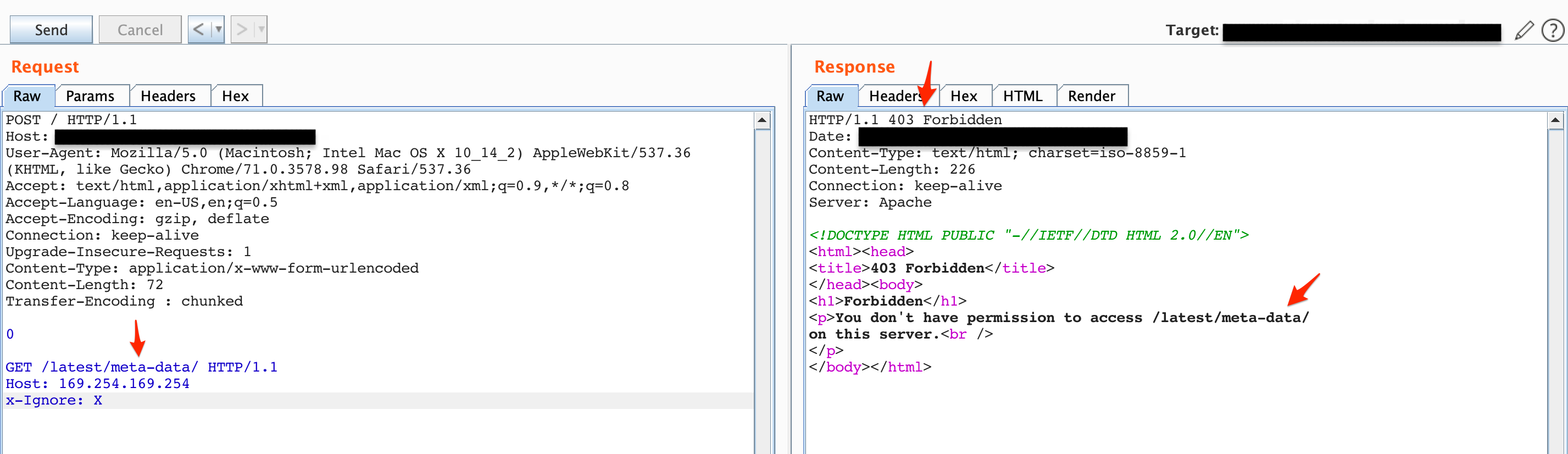Click the 'HTTP/1.1 403 Forbidden' status line

(905, 120)
